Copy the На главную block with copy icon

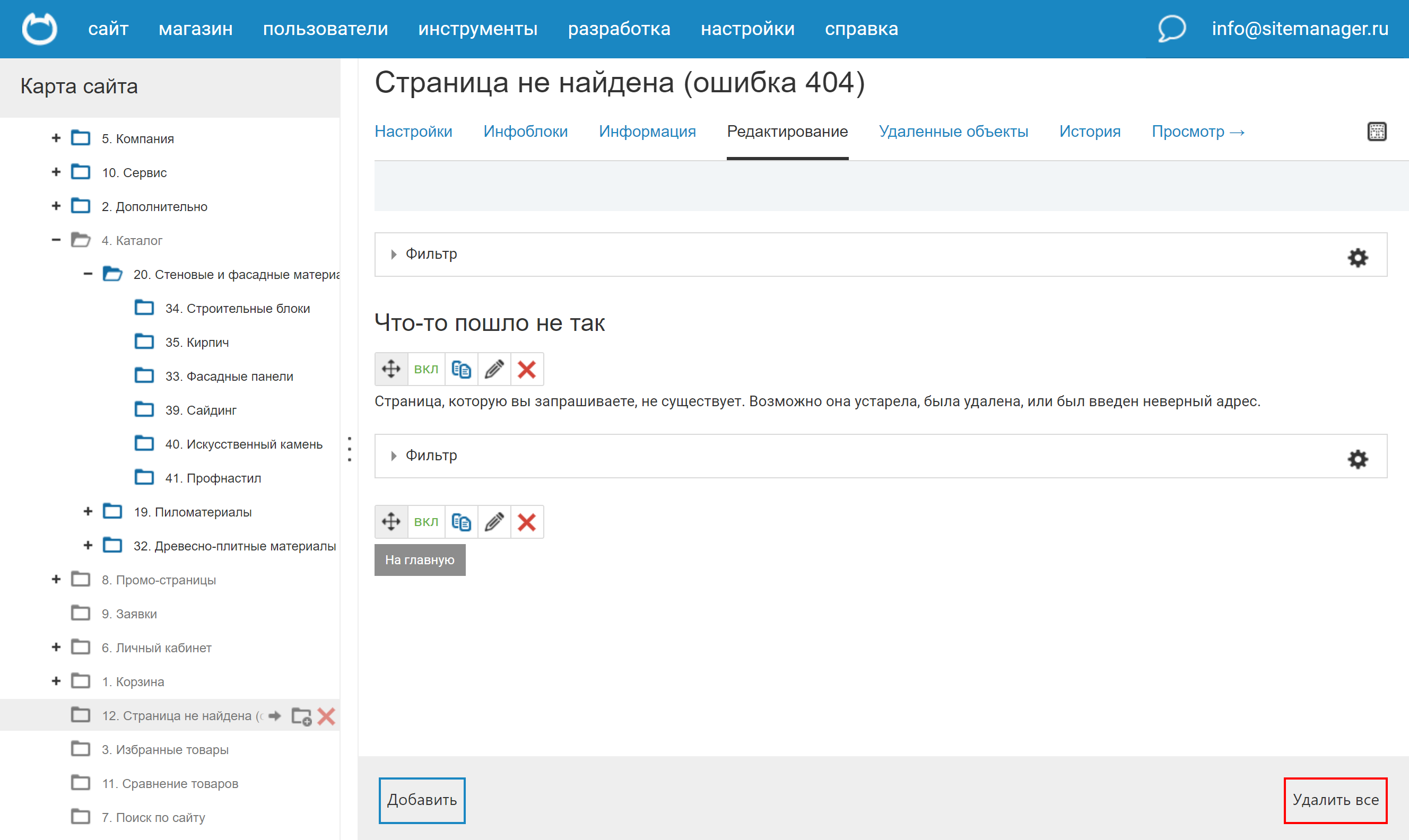coord(461,521)
